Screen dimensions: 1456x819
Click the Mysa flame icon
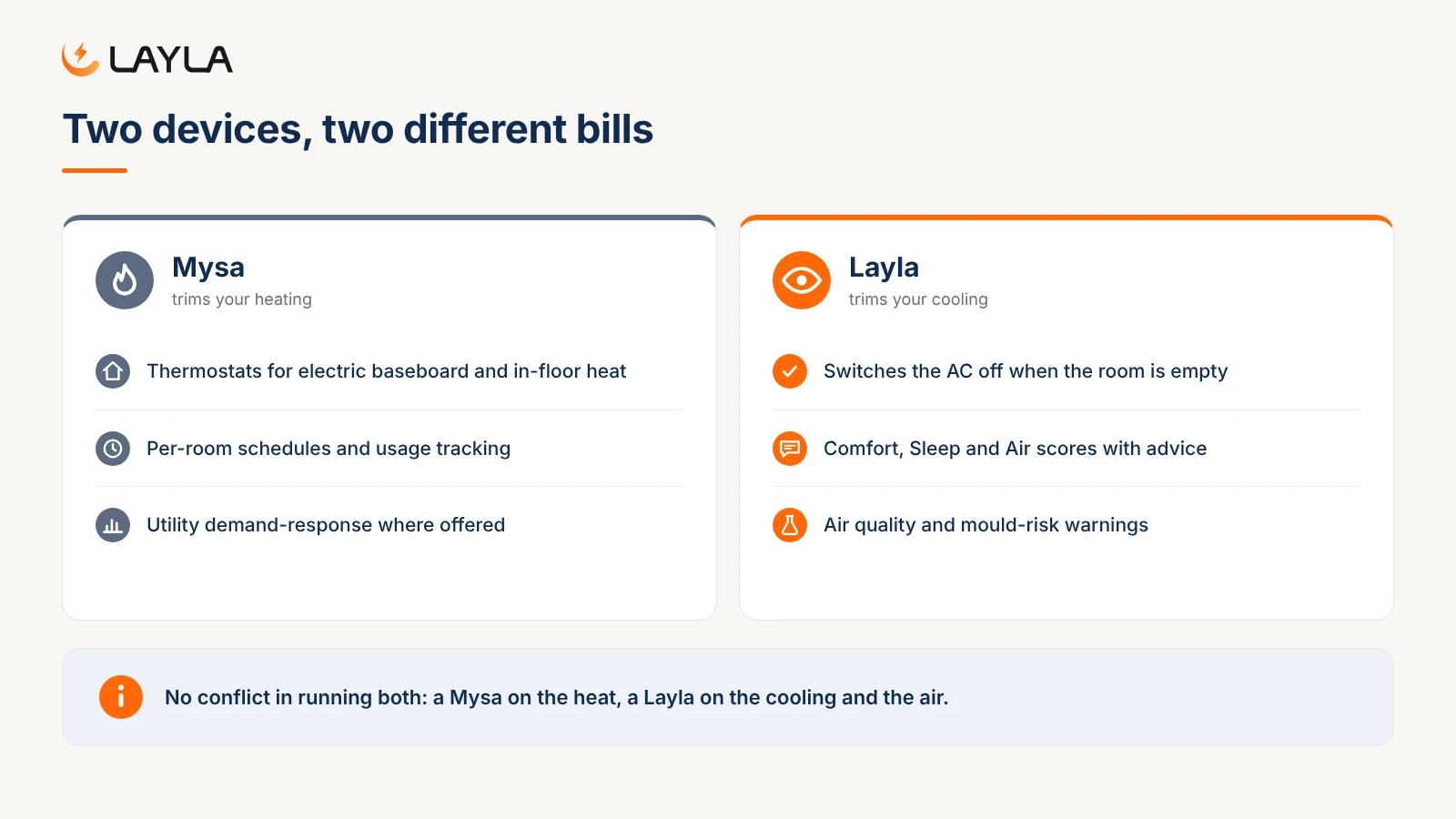(125, 280)
